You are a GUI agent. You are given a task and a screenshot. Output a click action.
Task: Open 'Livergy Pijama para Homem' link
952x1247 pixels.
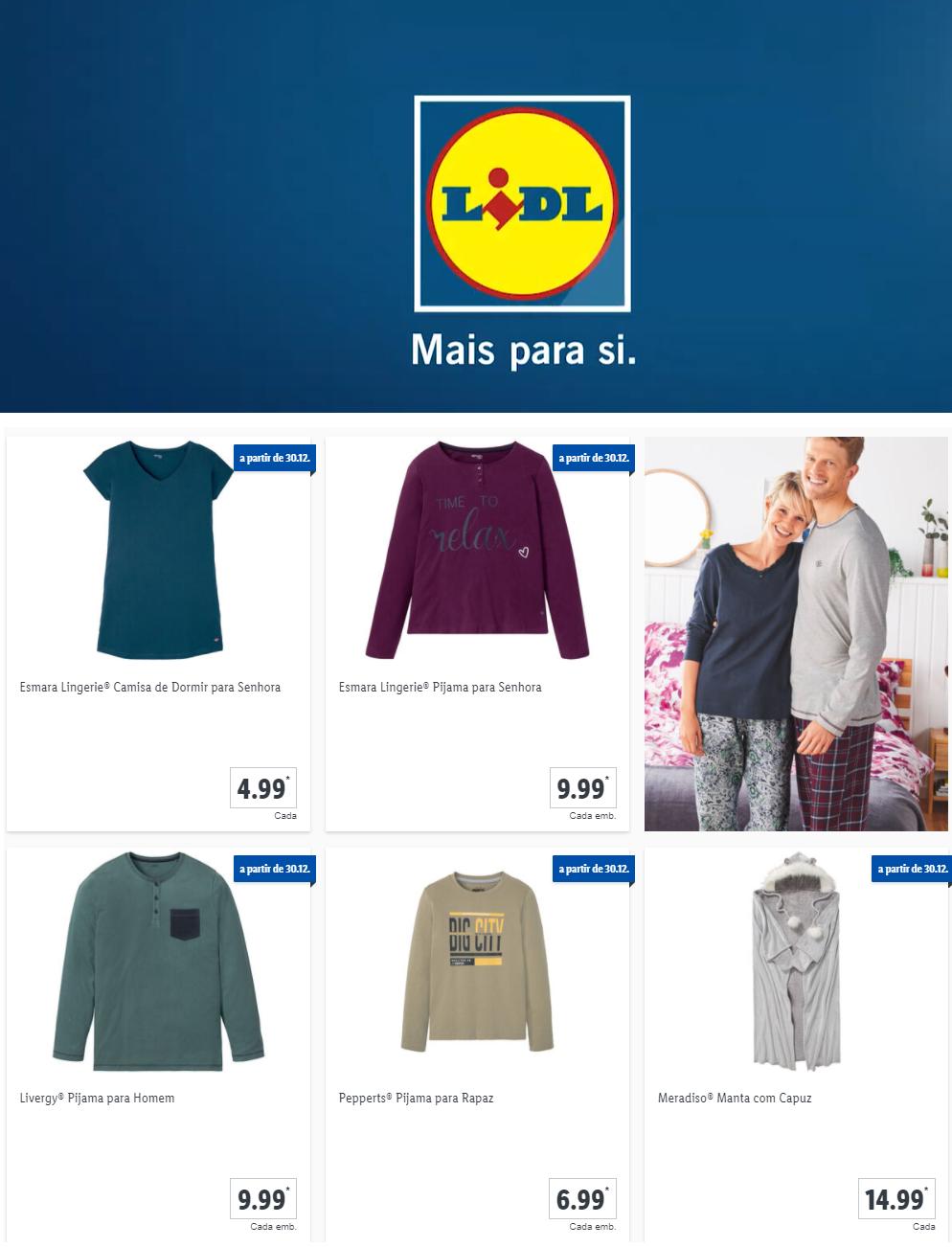click(x=97, y=1098)
